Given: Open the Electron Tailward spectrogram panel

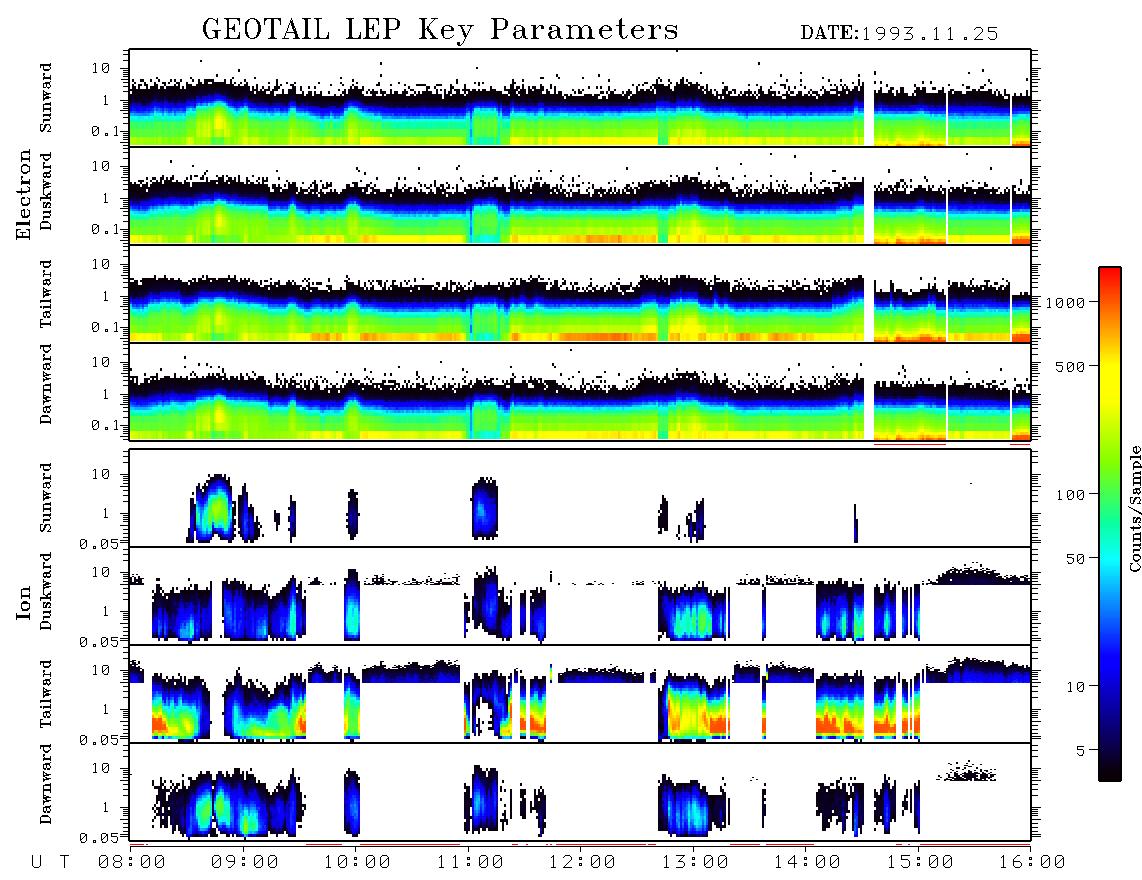Looking at the screenshot, I should click(580, 294).
